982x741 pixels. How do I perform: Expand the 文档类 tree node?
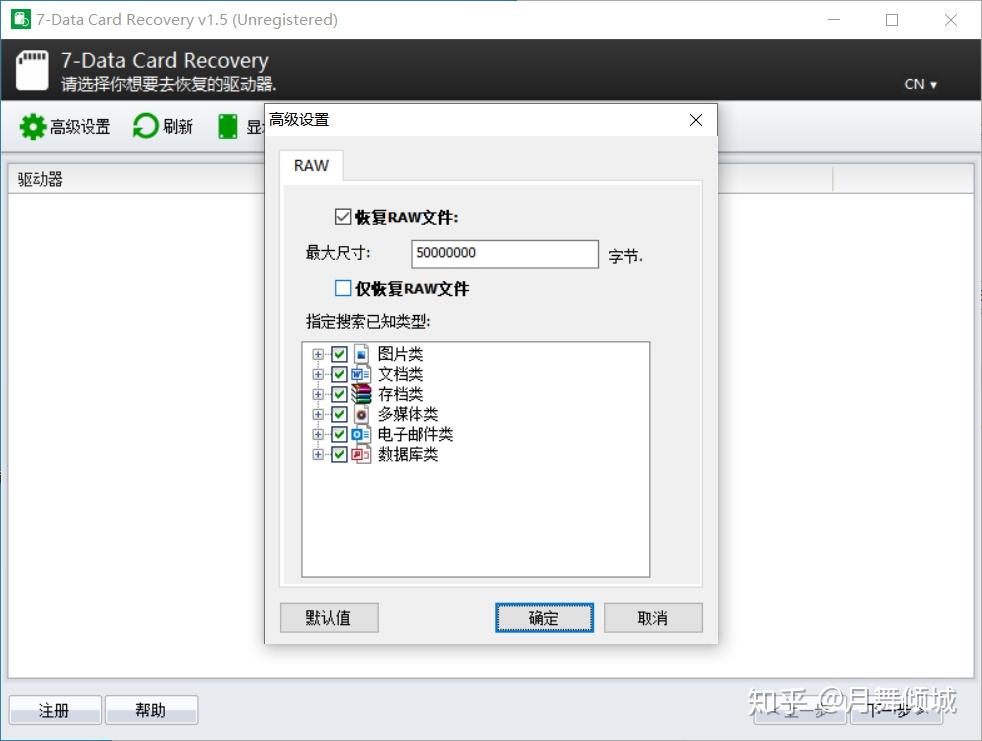318,374
